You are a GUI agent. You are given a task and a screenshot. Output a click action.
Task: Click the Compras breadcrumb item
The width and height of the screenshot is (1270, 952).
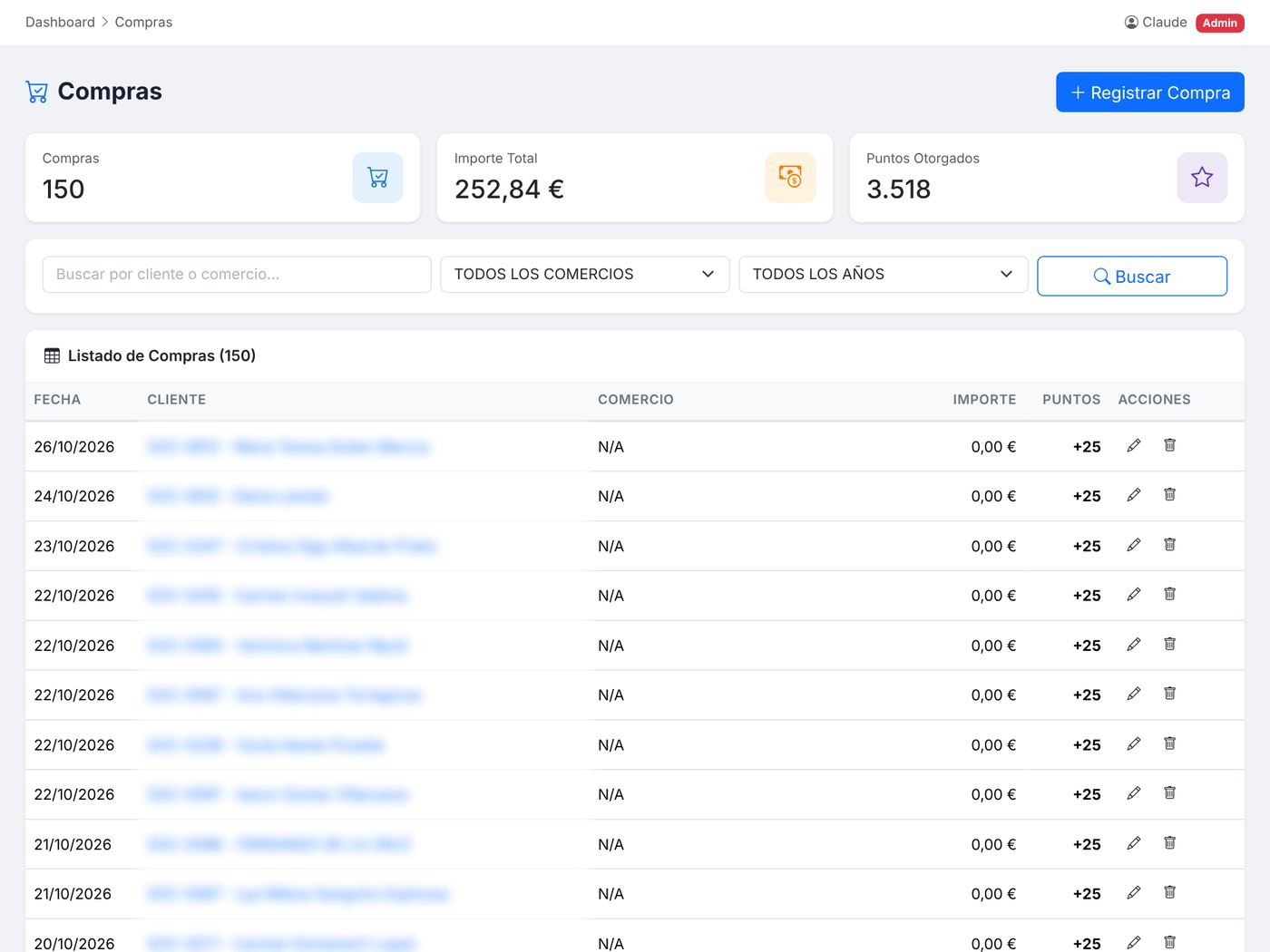[x=143, y=22]
